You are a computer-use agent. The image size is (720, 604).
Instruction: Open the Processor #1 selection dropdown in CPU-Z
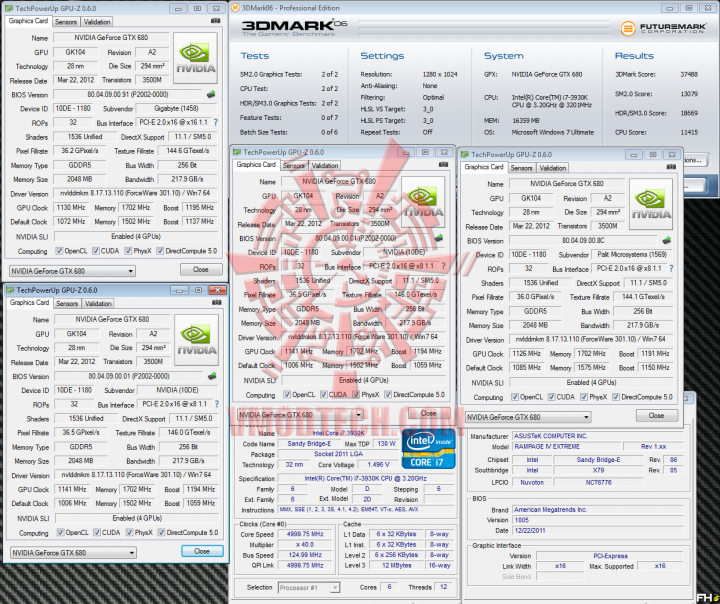point(309,587)
